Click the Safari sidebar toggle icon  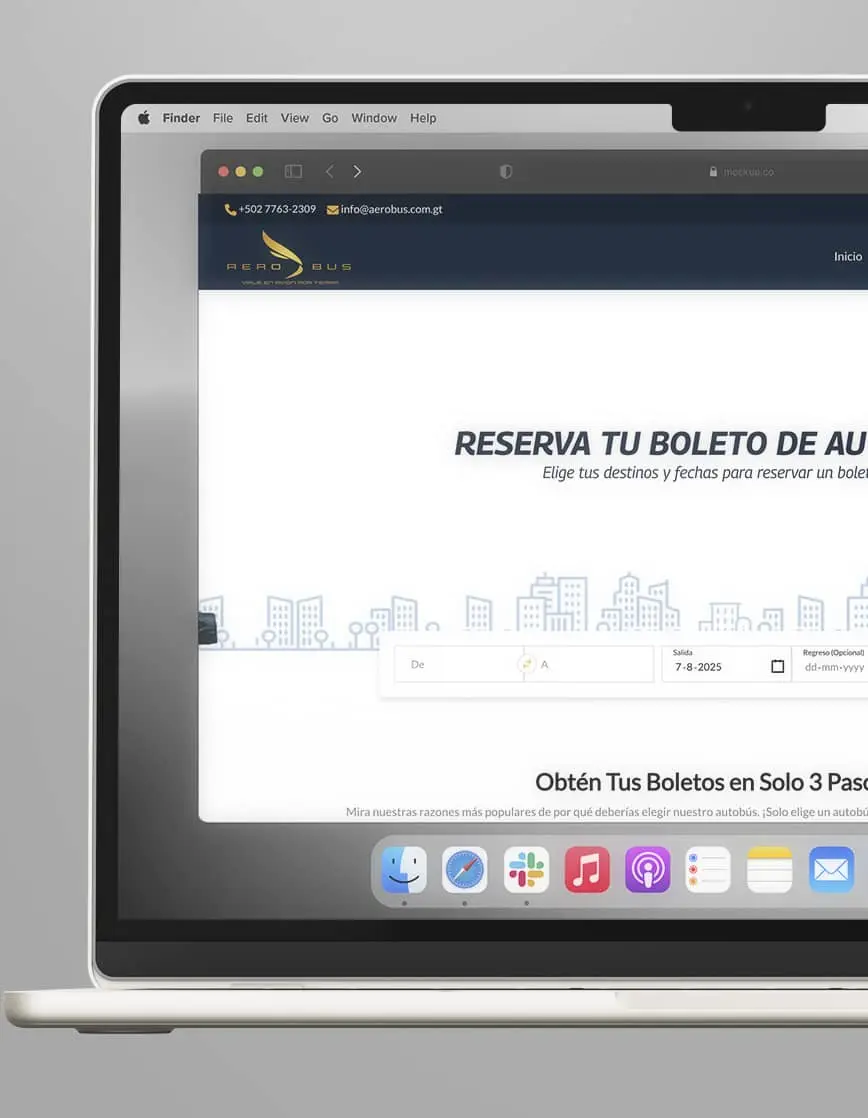(x=292, y=171)
